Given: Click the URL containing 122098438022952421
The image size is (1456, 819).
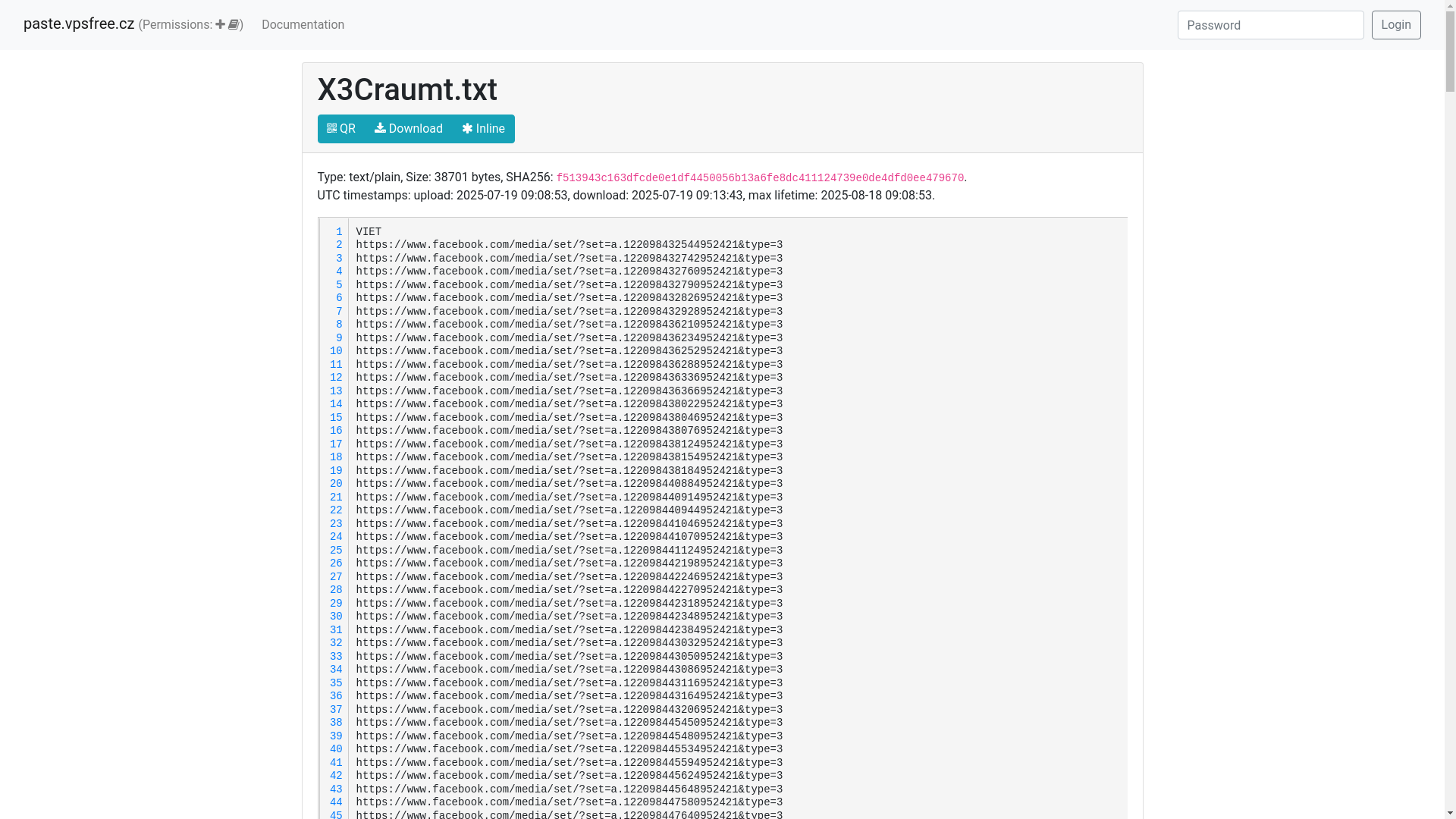Looking at the screenshot, I should (570, 404).
